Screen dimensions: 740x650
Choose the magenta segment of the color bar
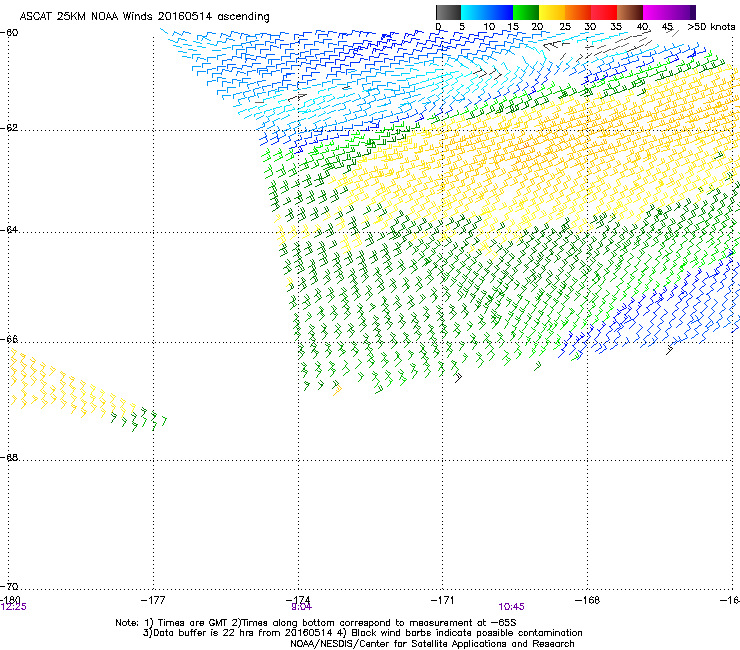[x=656, y=12]
